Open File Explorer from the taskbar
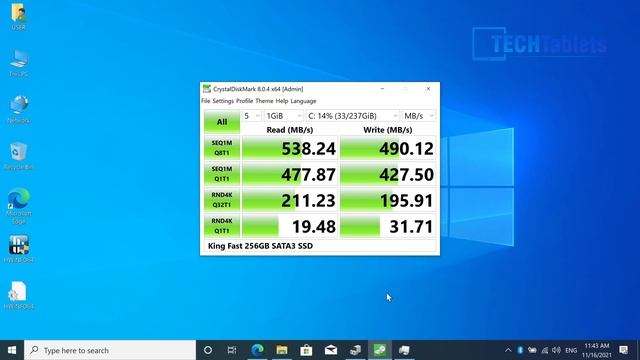 282,350
